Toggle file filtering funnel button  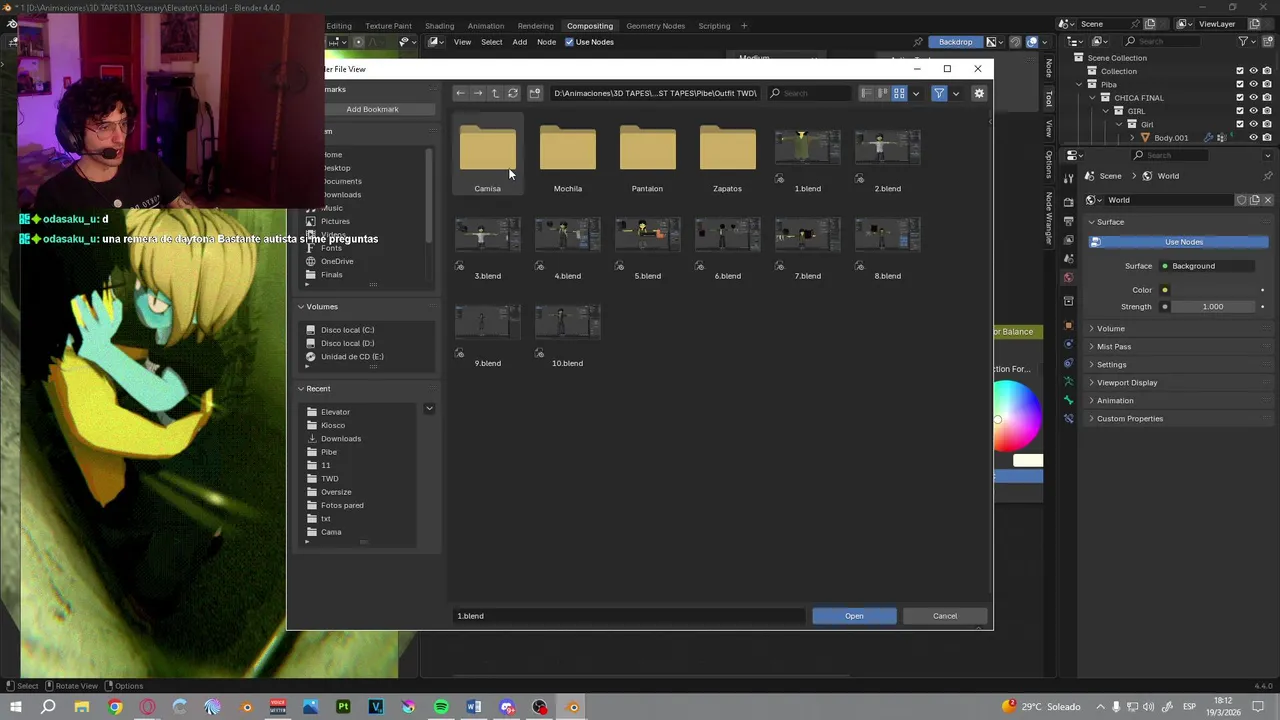(939, 93)
